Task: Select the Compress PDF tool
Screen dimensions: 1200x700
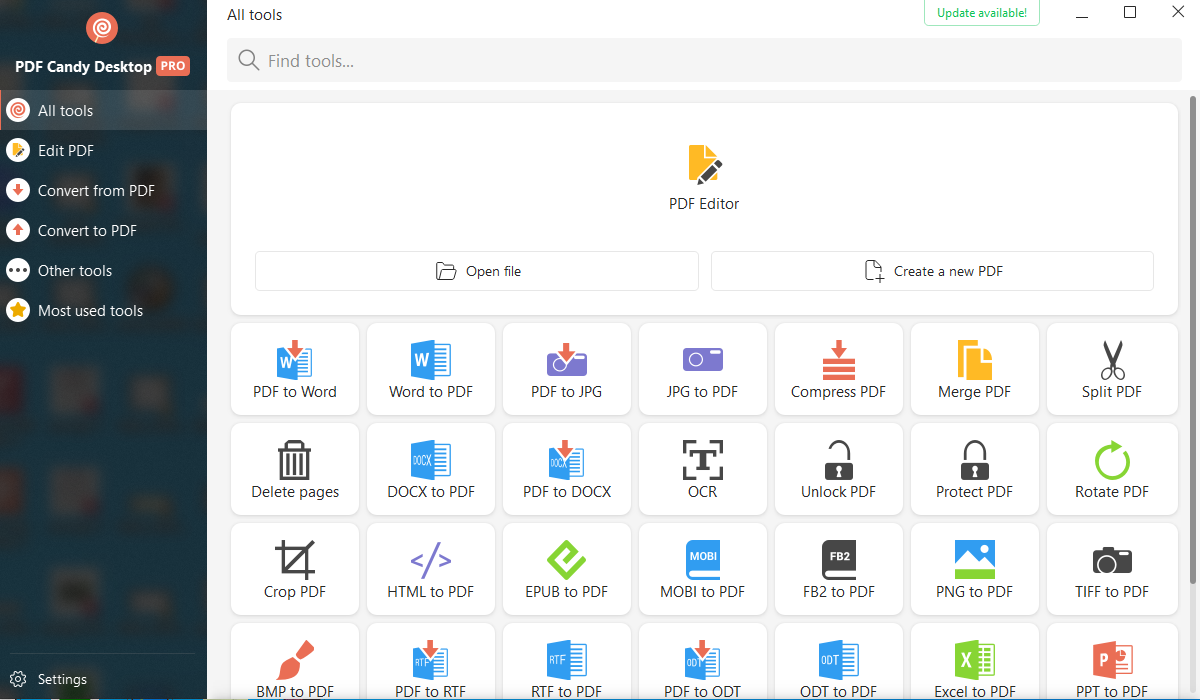Action: click(x=838, y=369)
